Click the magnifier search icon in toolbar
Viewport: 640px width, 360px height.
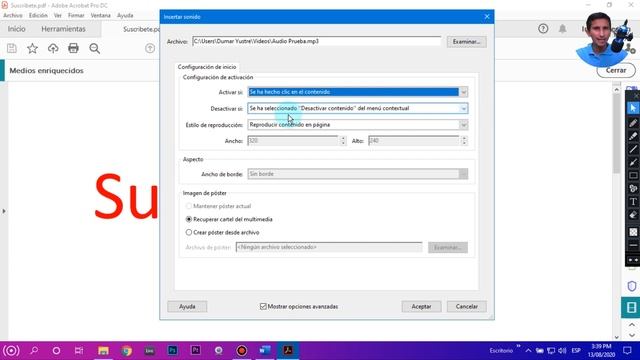point(95,48)
